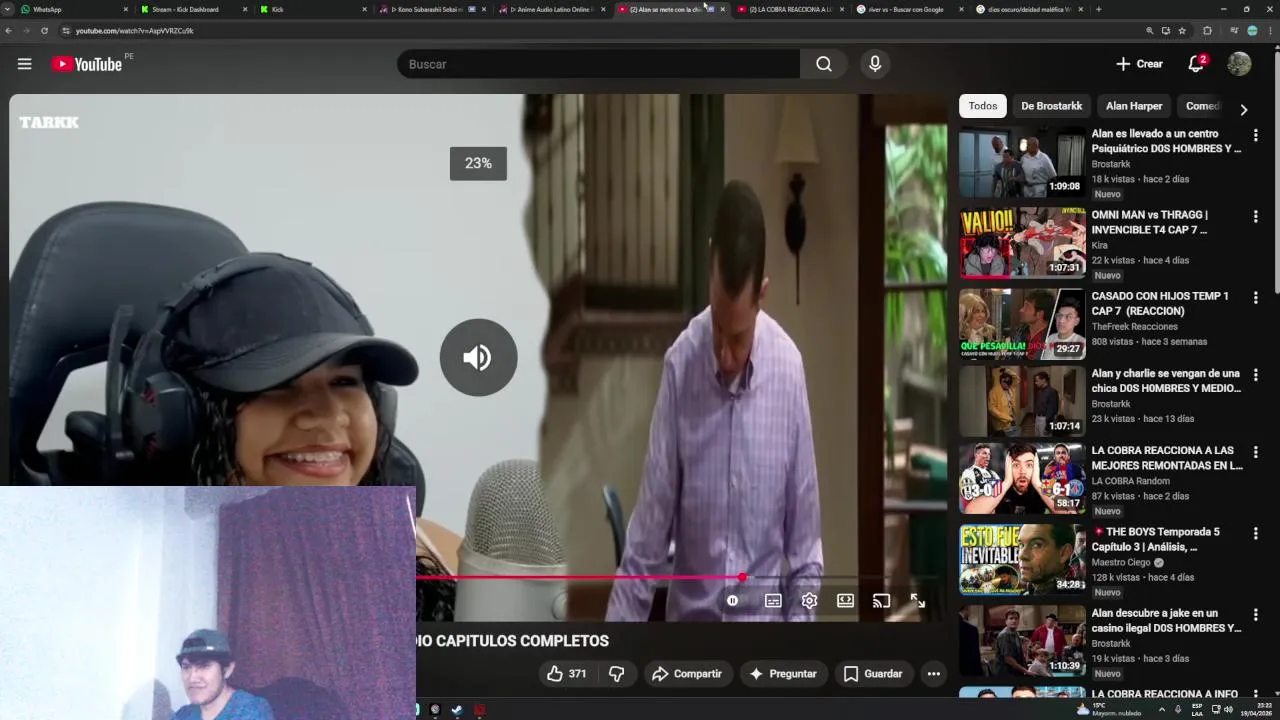This screenshot has width=1280, height=720.
Task: Go back in the browser
Action: click(9, 31)
